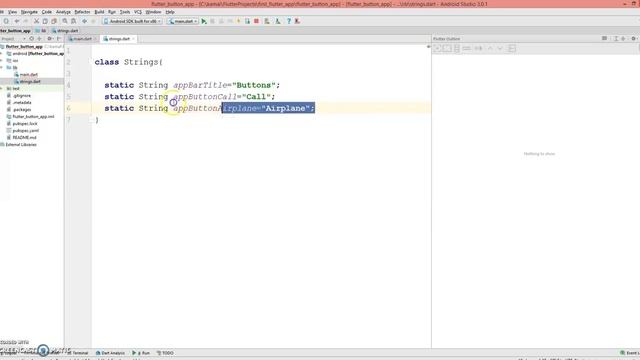Click the collapse-all icon in Project panel header
This screenshot has height=360, width=640.
tap(40, 39)
